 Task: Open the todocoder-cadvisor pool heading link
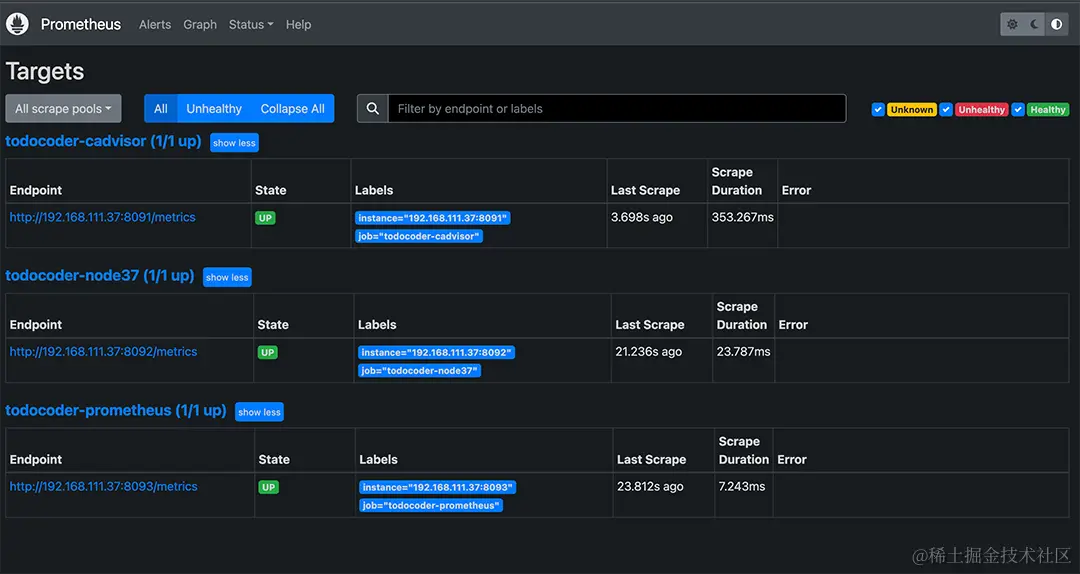tap(103, 141)
